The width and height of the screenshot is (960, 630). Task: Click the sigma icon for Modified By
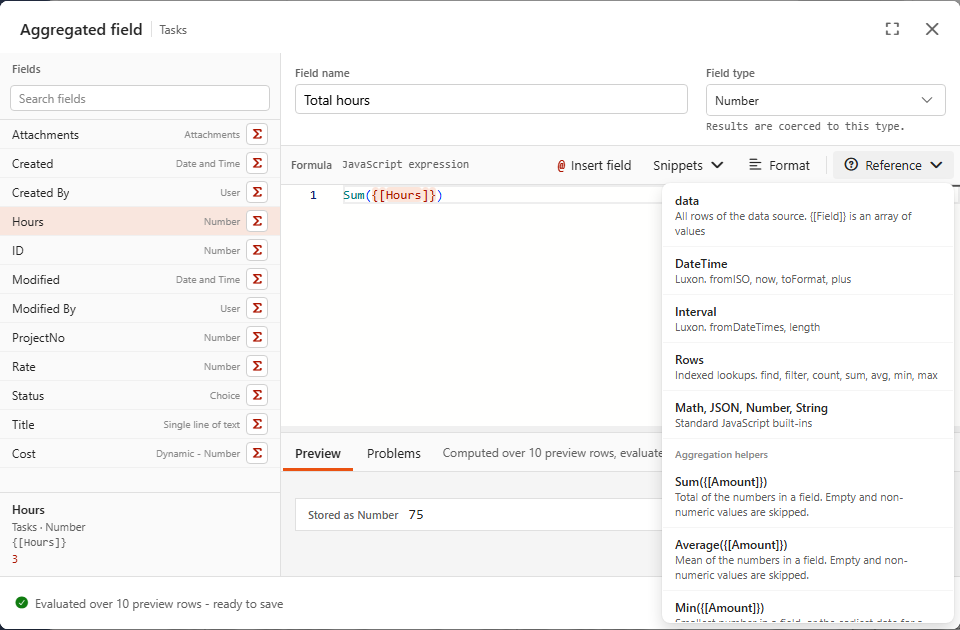[x=257, y=308]
